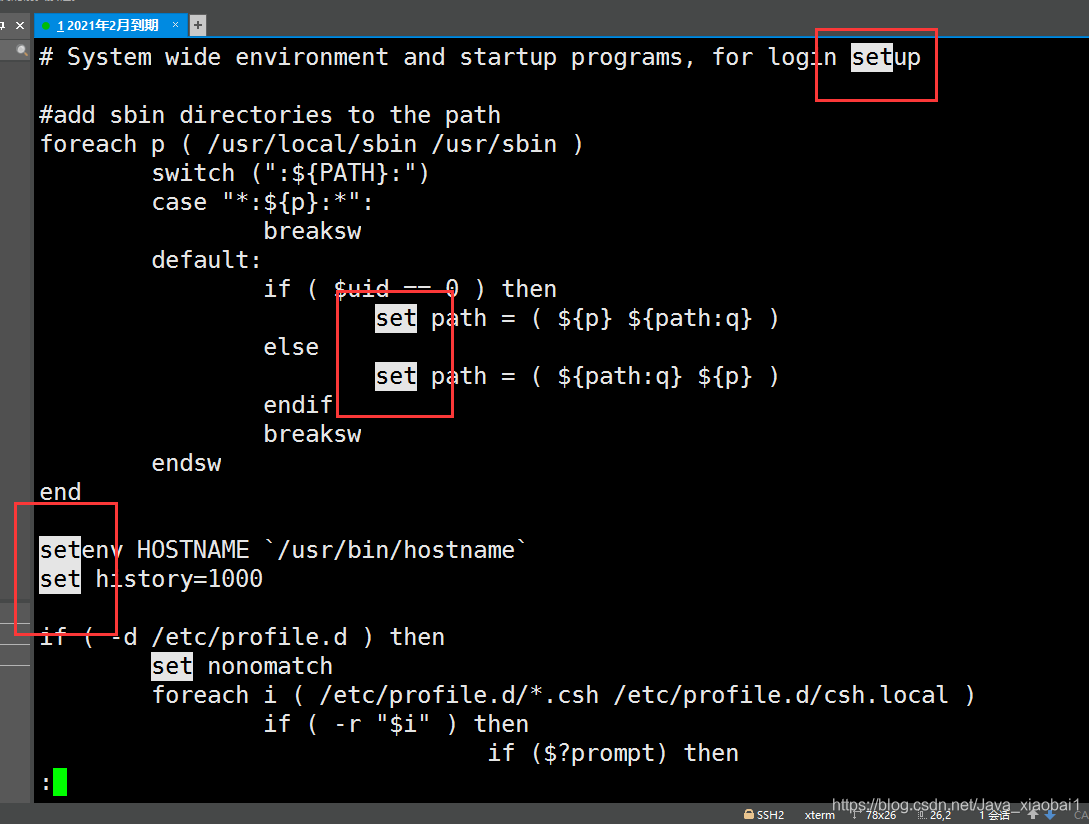
Task: Click the 'default:' line
Action: [x=206, y=260]
